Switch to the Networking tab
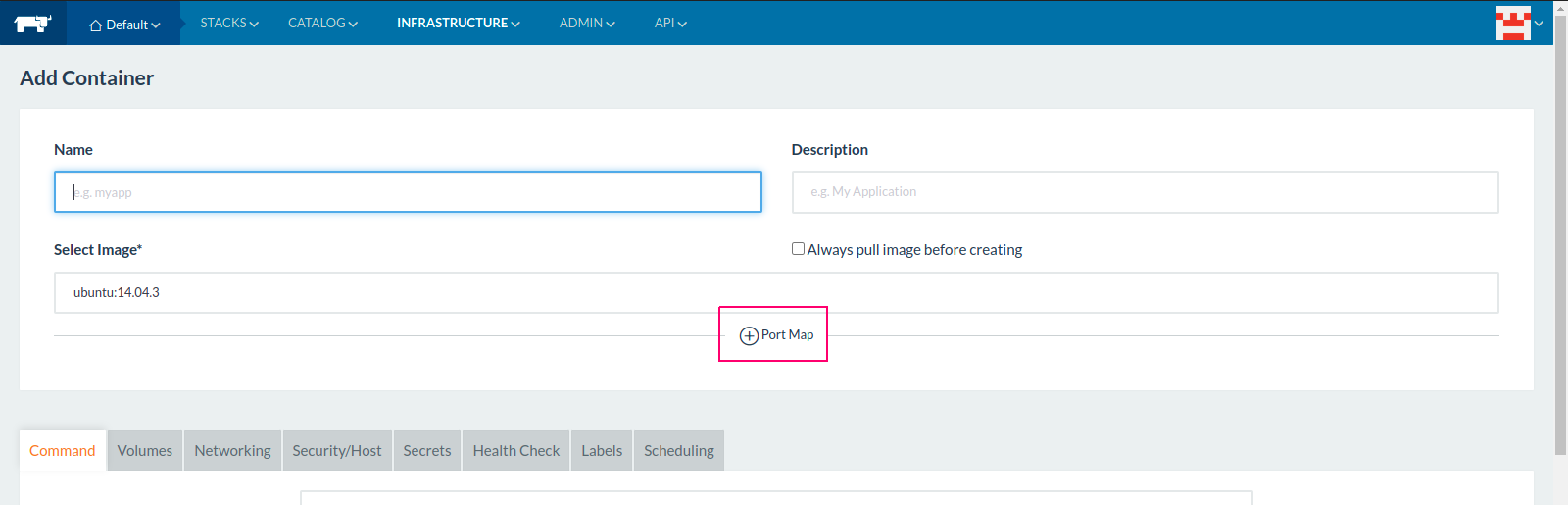1568x505 pixels. click(x=232, y=451)
